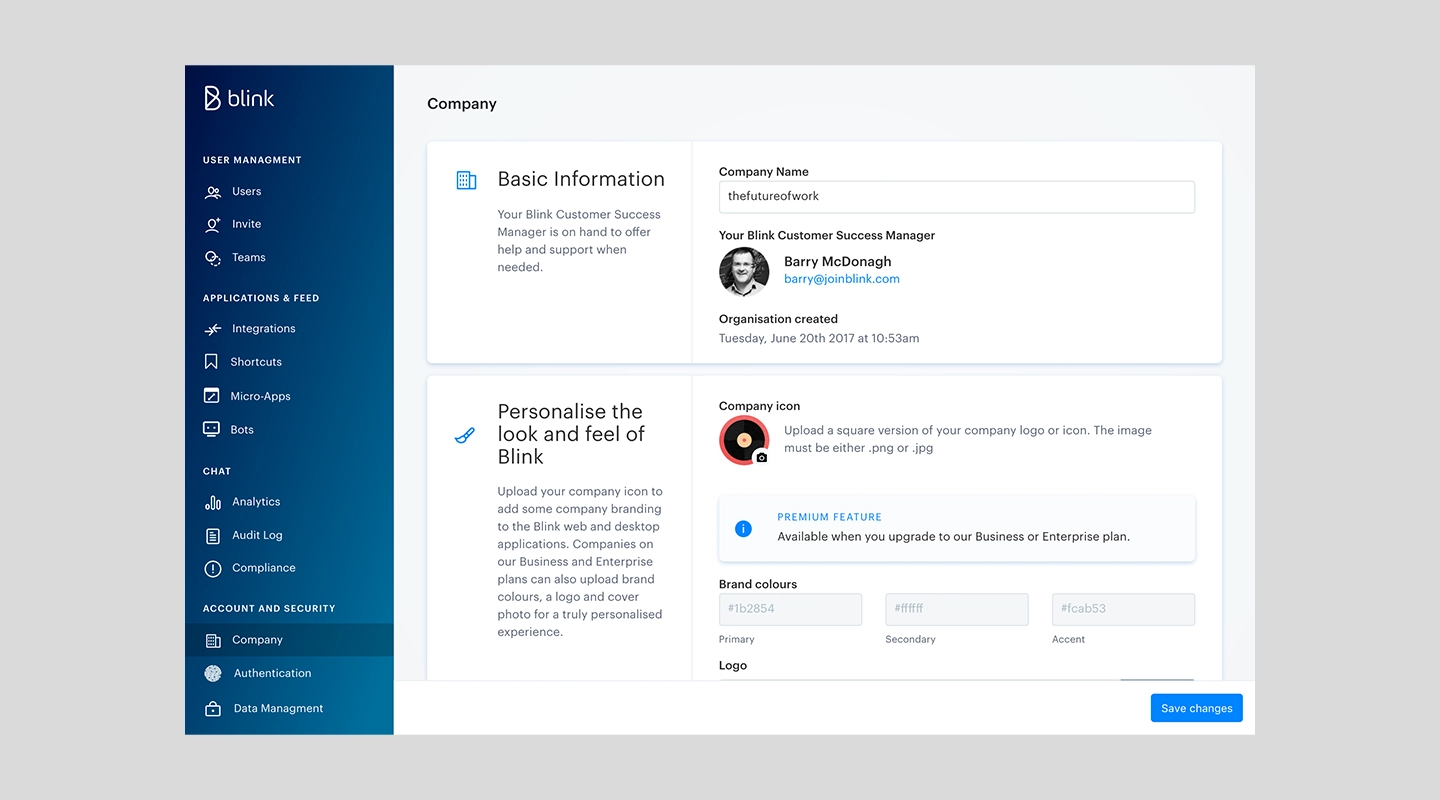Click the Shortcuts bookmark icon
1440x800 pixels.
211,362
